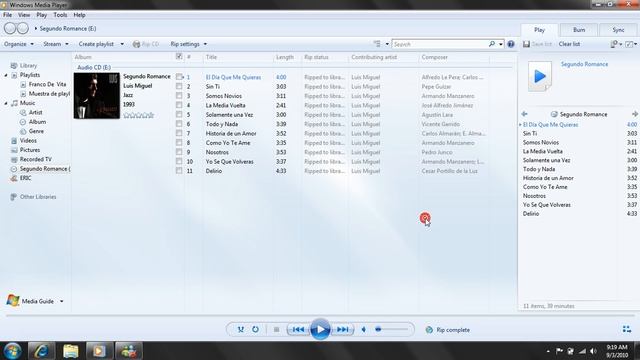Click the Segundo Romance album cover art
The height and width of the screenshot is (360, 640).
click(97, 96)
